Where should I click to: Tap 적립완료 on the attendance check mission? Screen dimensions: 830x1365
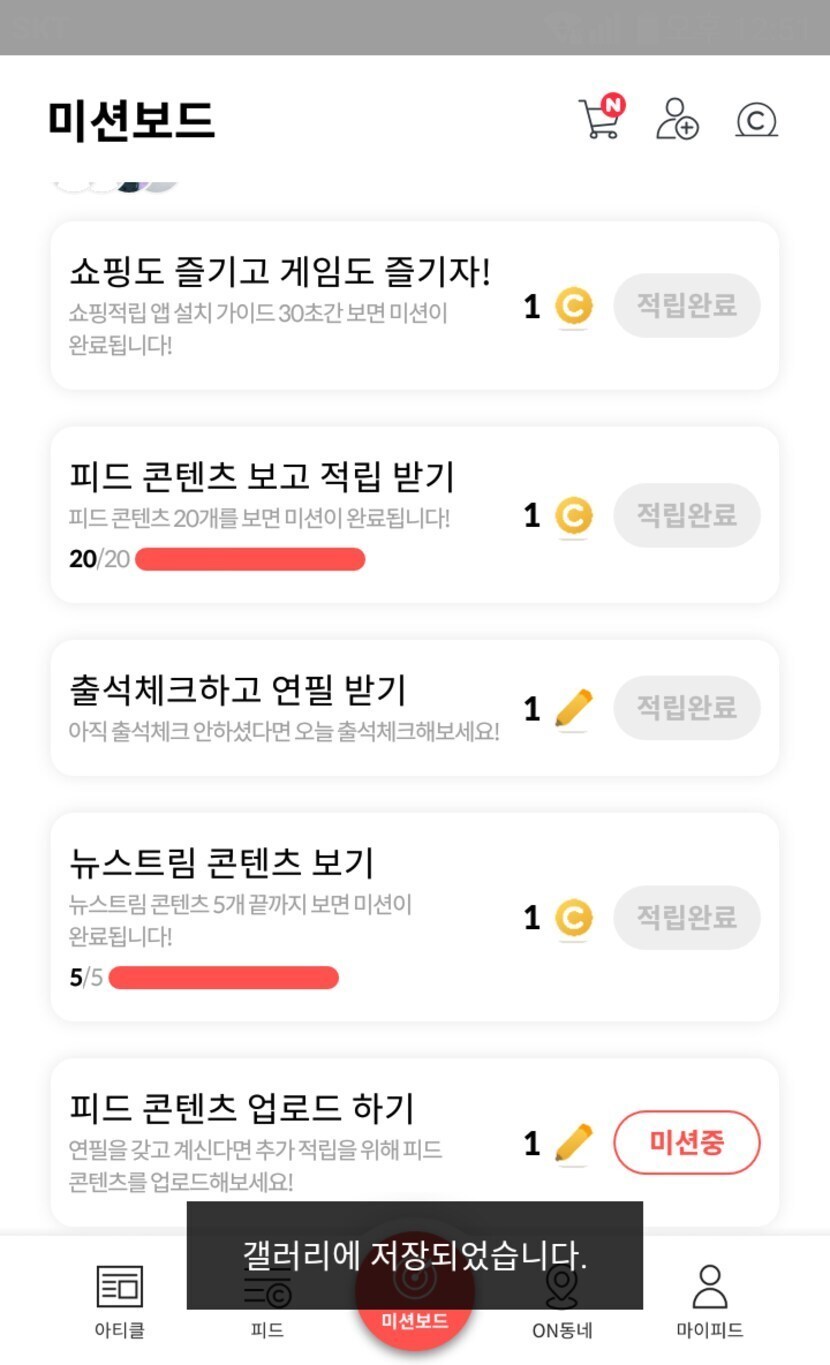point(687,708)
